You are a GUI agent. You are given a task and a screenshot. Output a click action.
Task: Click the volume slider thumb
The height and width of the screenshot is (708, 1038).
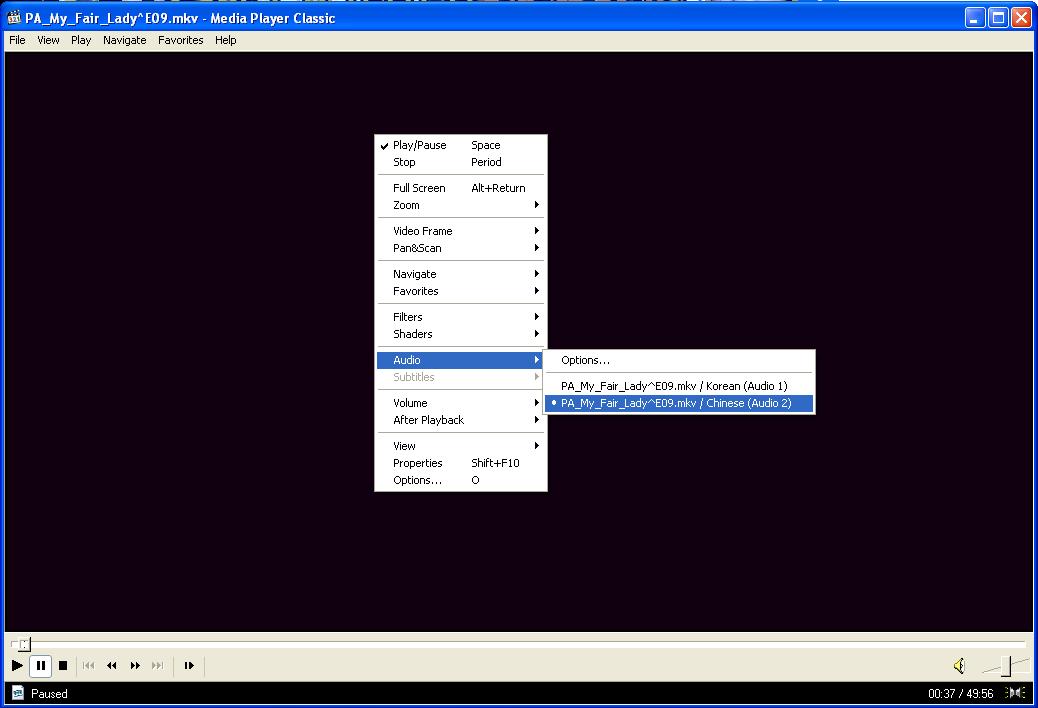tap(1006, 666)
